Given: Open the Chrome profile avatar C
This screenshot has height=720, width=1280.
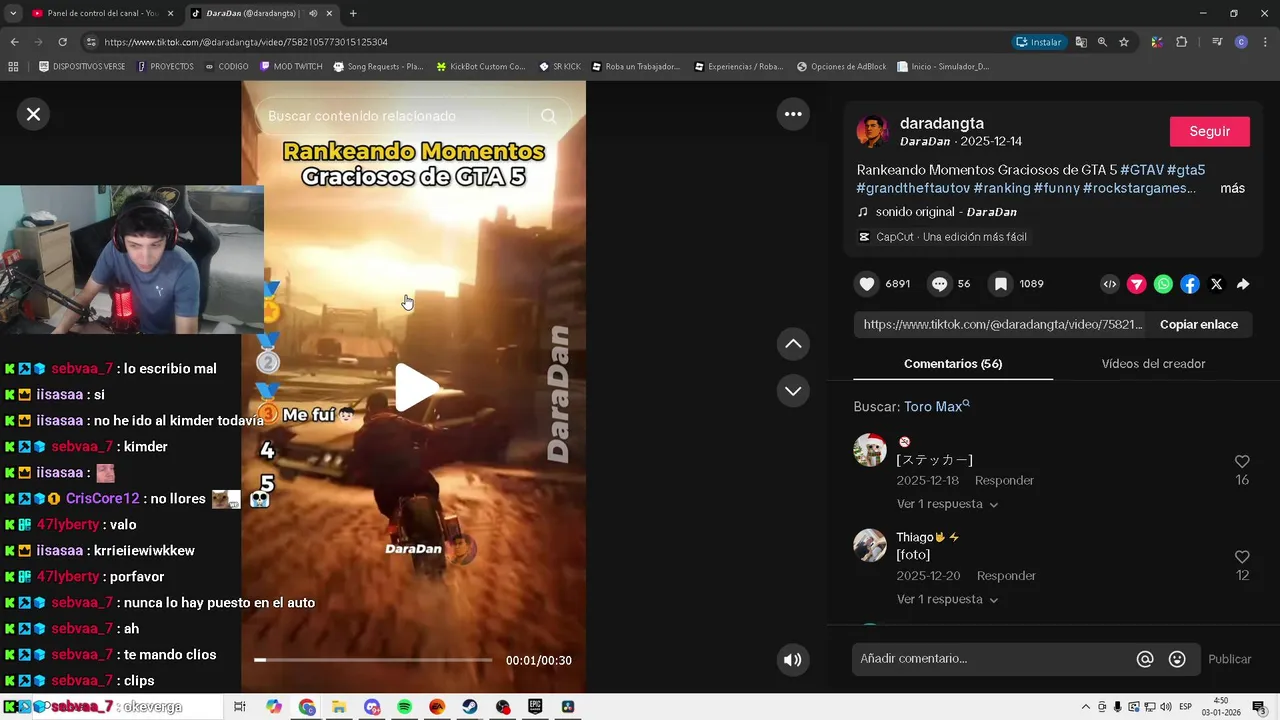Looking at the screenshot, I should [1241, 42].
